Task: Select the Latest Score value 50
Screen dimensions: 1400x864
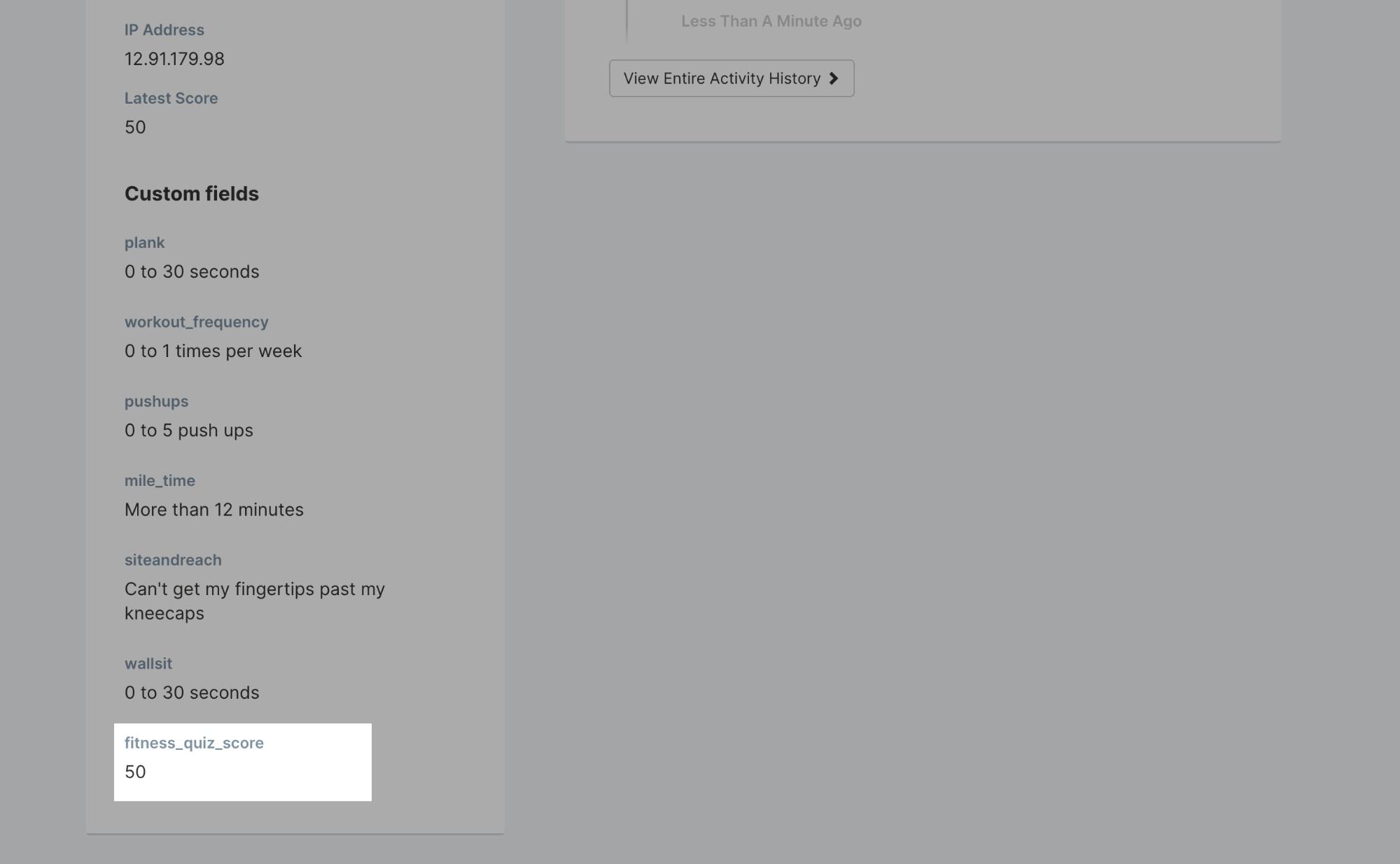Action: 135,127
